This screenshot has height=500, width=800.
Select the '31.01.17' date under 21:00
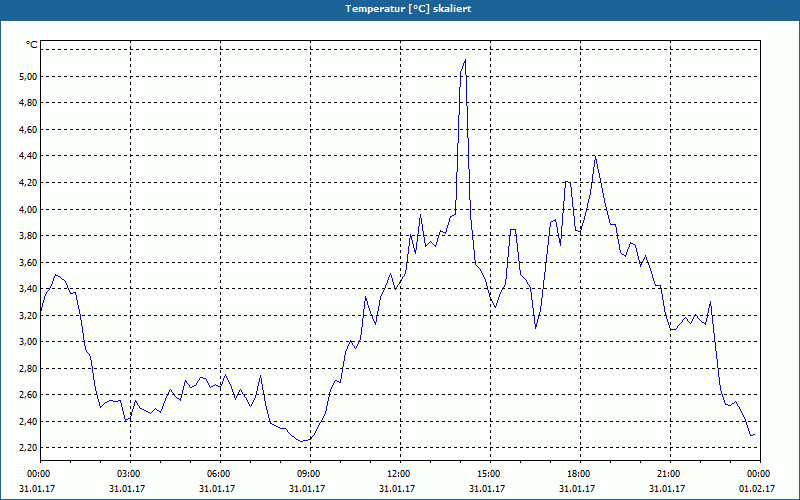point(666,489)
